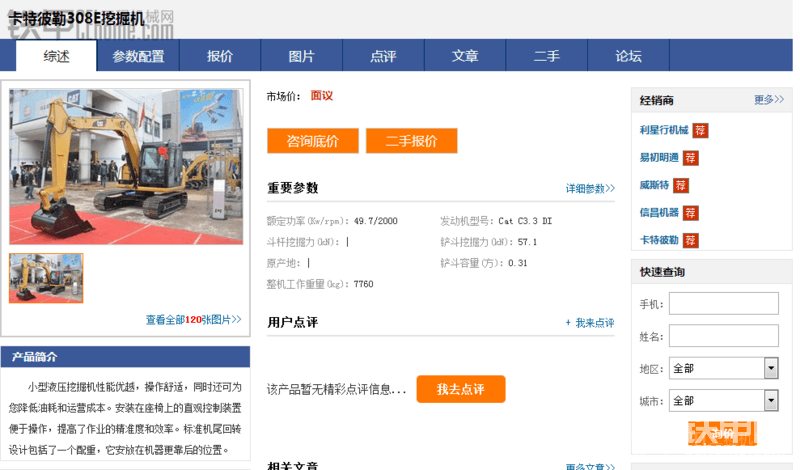Screen dimensions: 800x470
Task: Click the 快速查询 panel heading
Action: coord(662,272)
